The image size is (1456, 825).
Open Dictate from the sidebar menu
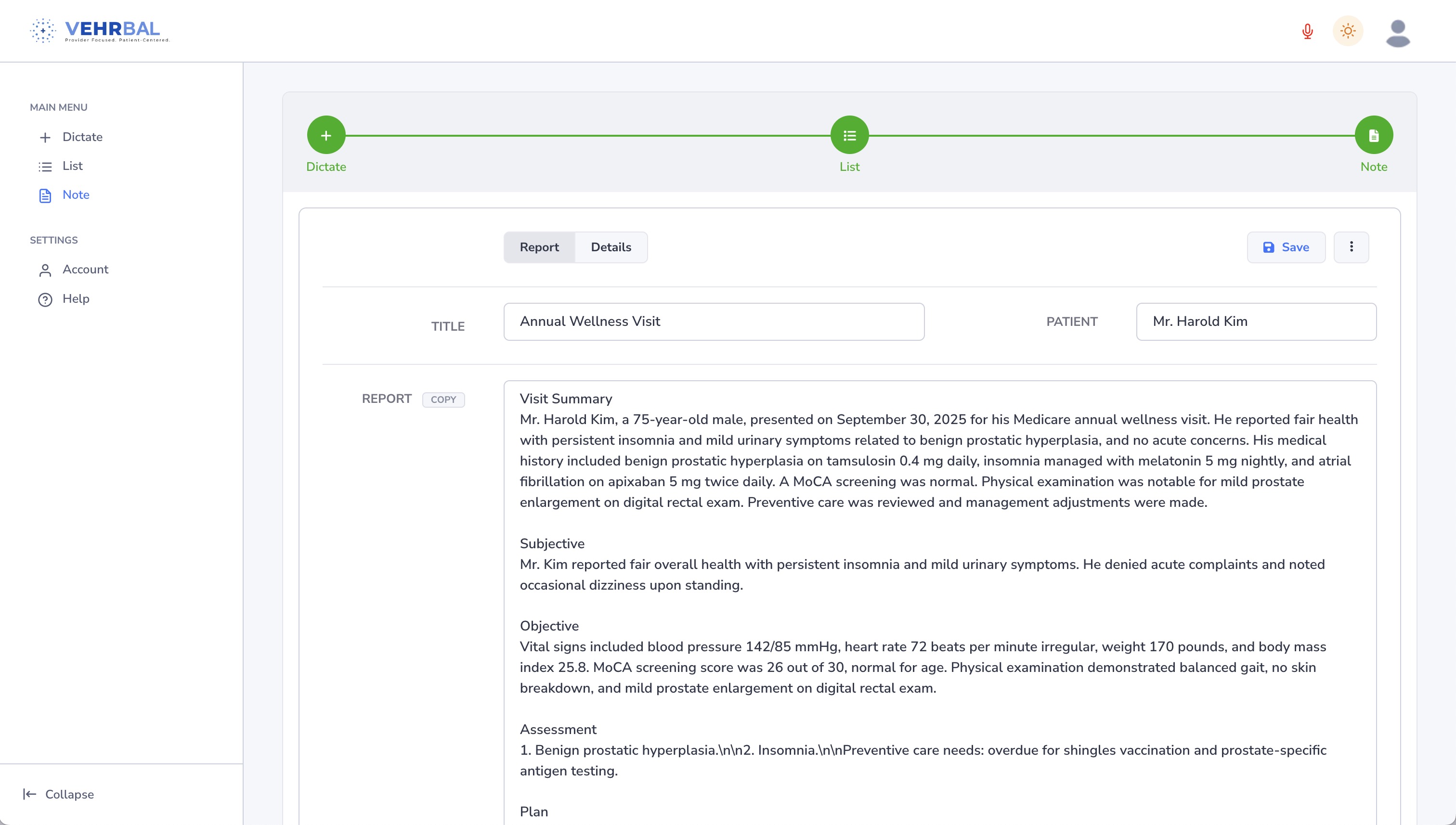82,137
